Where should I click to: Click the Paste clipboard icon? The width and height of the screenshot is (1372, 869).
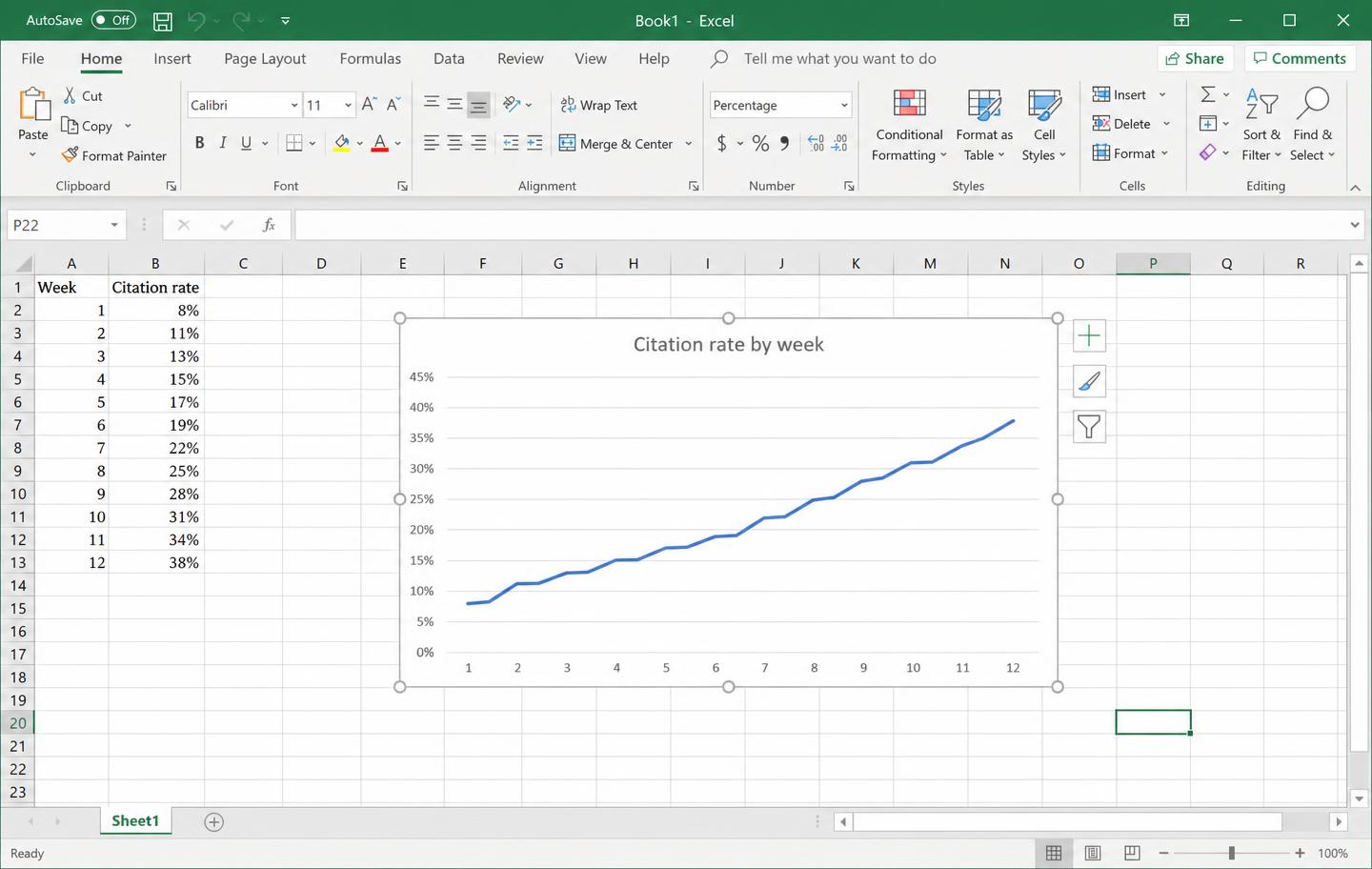(x=33, y=104)
